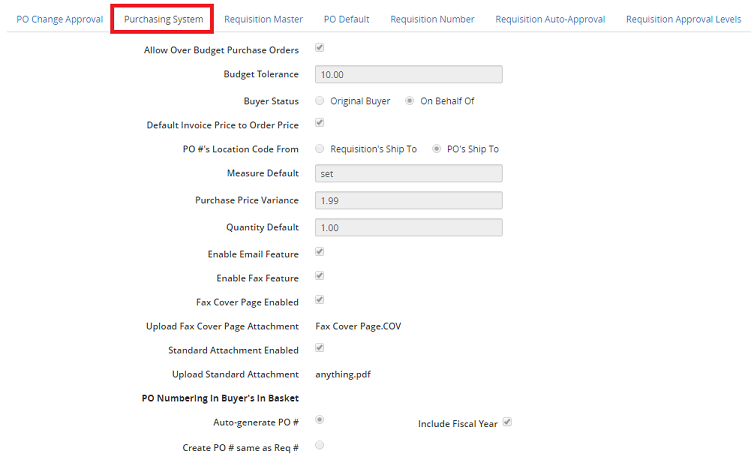The height and width of the screenshot is (457, 751).
Task: Switch to Requisition Approval Levels tab
Action: pyautogui.click(x=683, y=19)
